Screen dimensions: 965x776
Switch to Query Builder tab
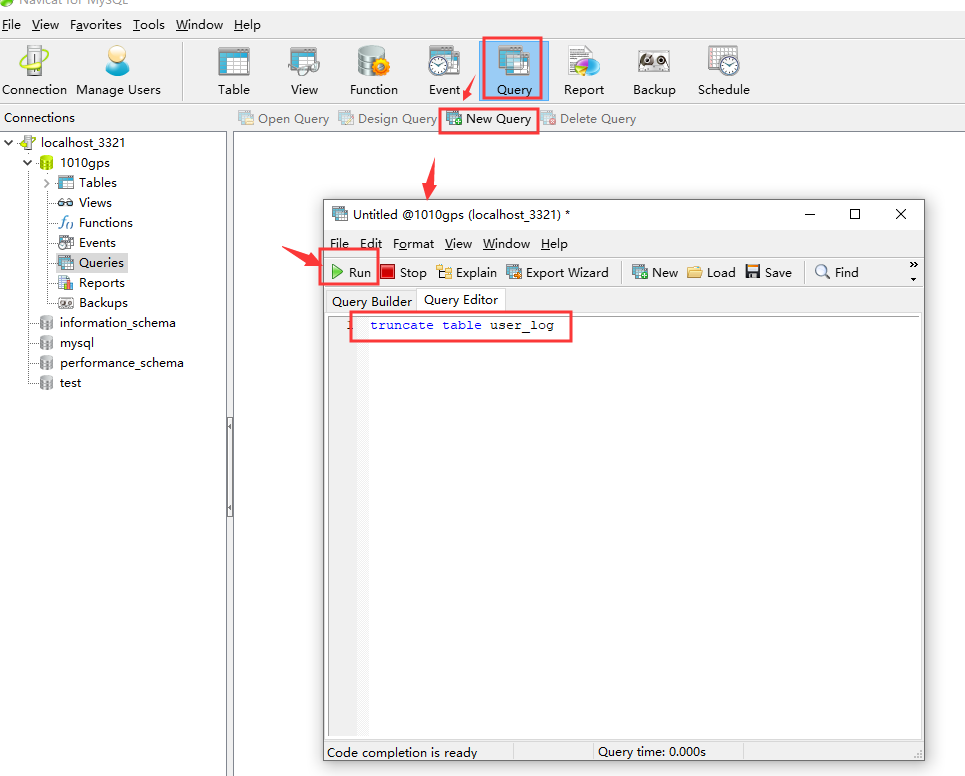pyautogui.click(x=372, y=302)
